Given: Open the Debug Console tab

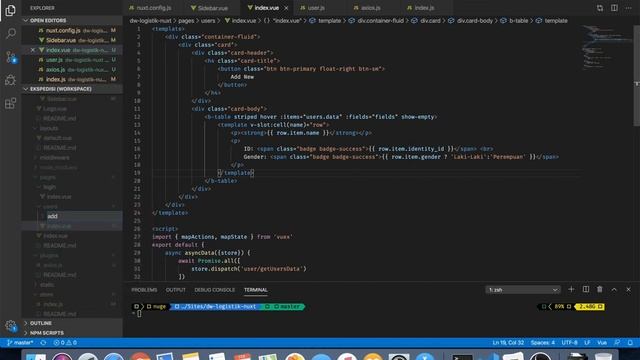Looking at the screenshot, I should click(x=215, y=290).
